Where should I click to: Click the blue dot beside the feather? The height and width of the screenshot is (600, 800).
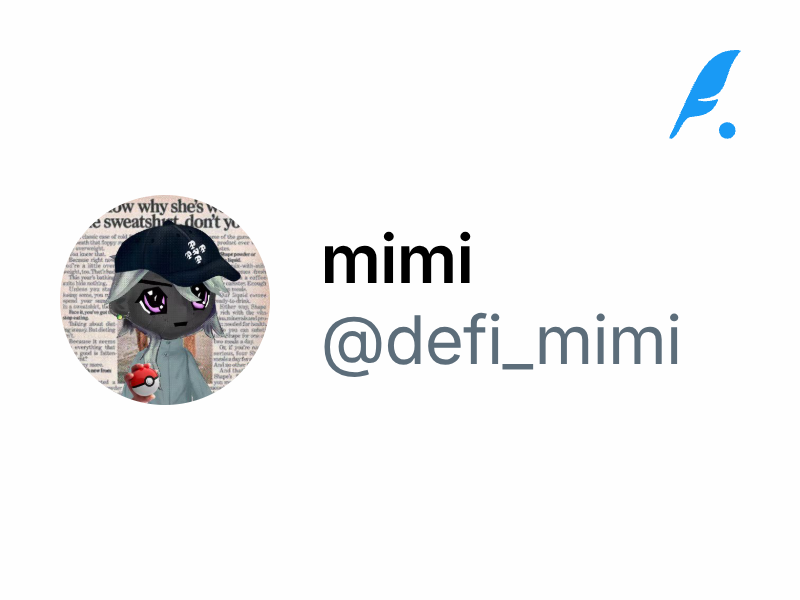pos(727,130)
